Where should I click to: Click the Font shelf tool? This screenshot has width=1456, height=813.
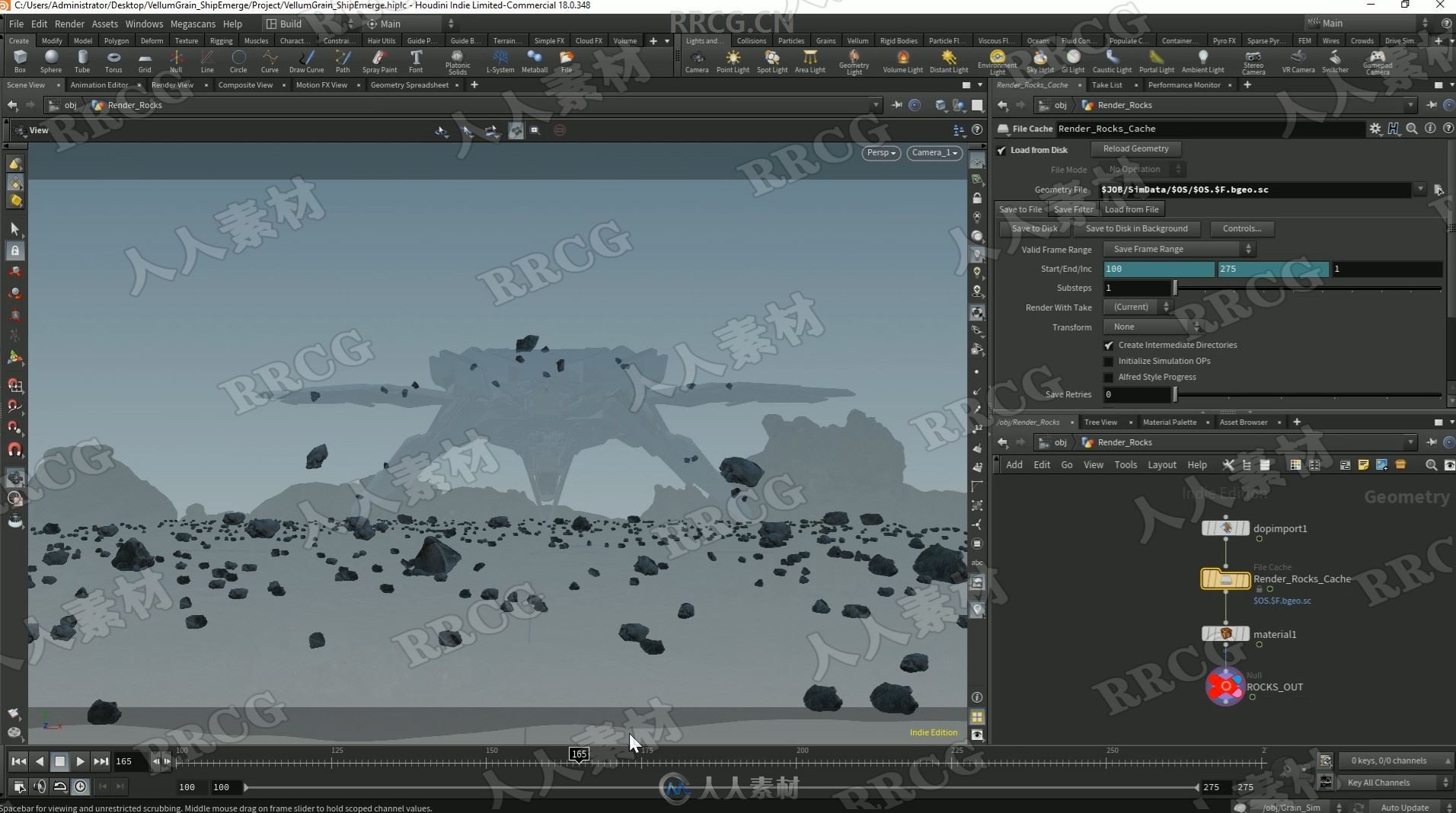point(416,61)
